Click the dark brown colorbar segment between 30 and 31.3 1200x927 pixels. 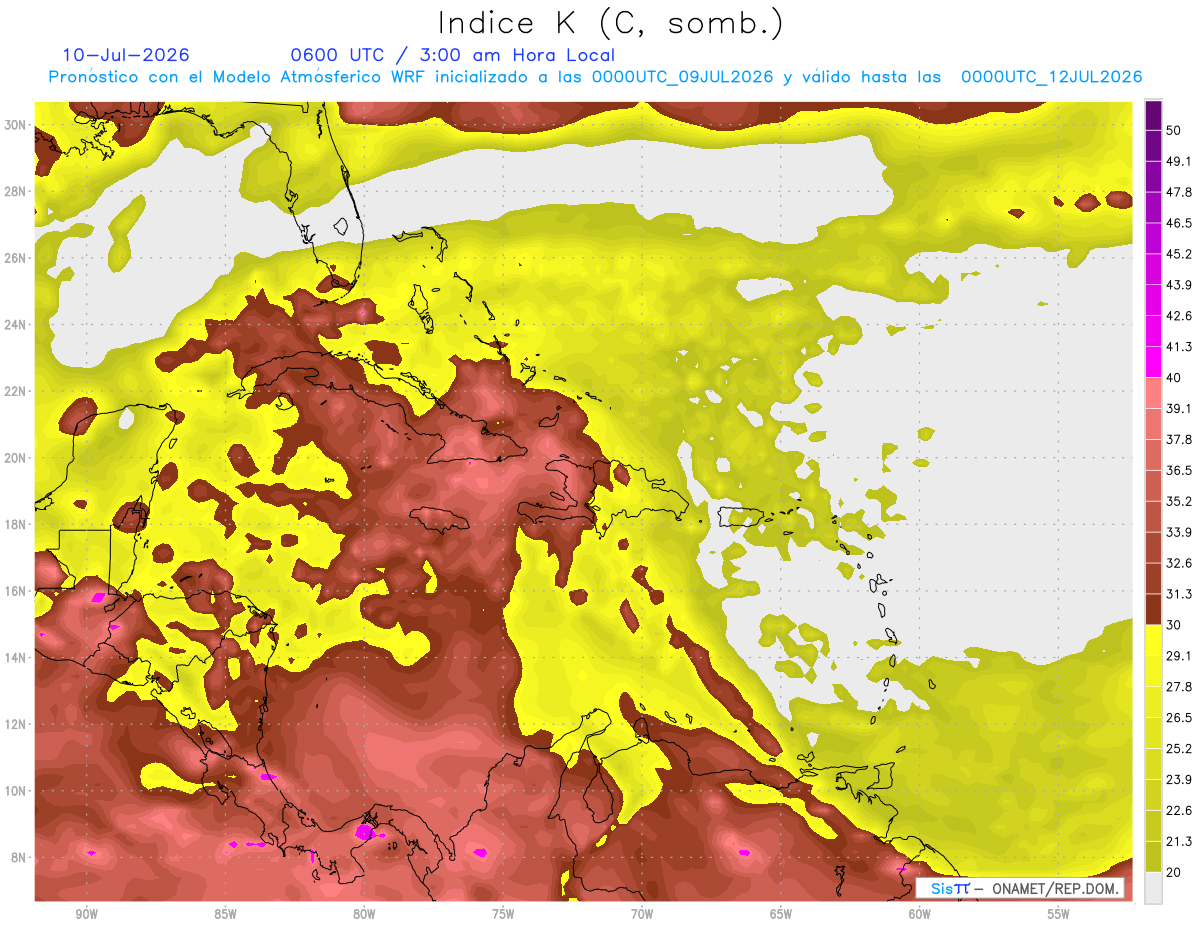pyautogui.click(x=1153, y=609)
